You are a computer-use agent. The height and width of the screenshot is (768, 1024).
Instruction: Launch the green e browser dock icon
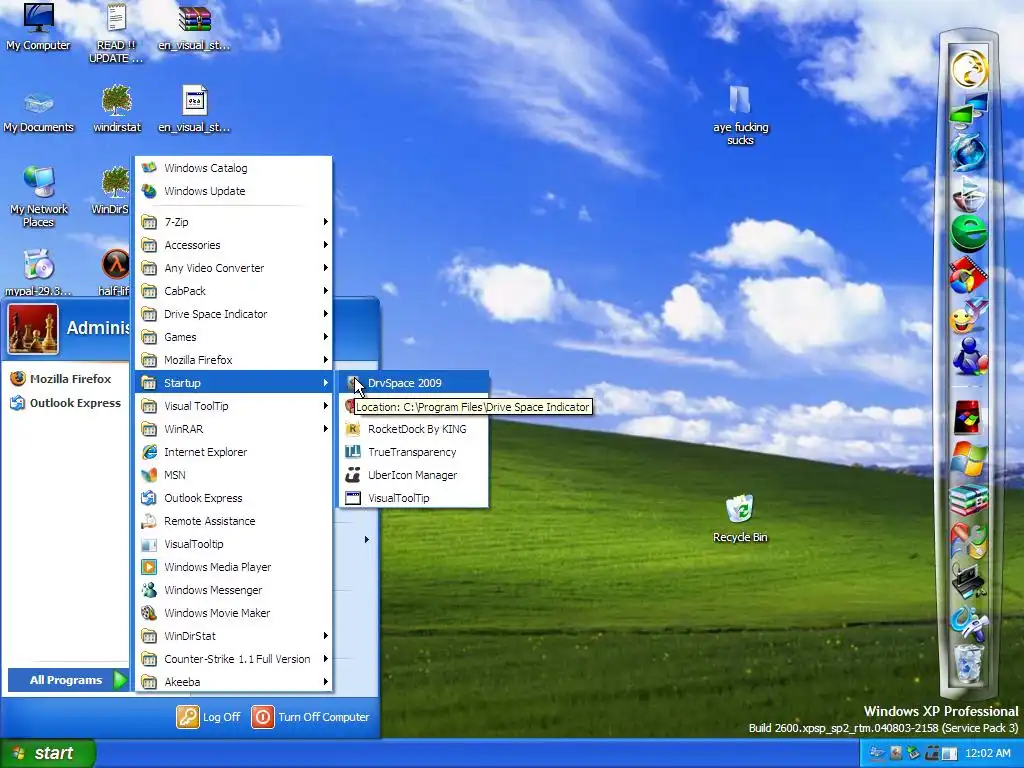tap(968, 232)
